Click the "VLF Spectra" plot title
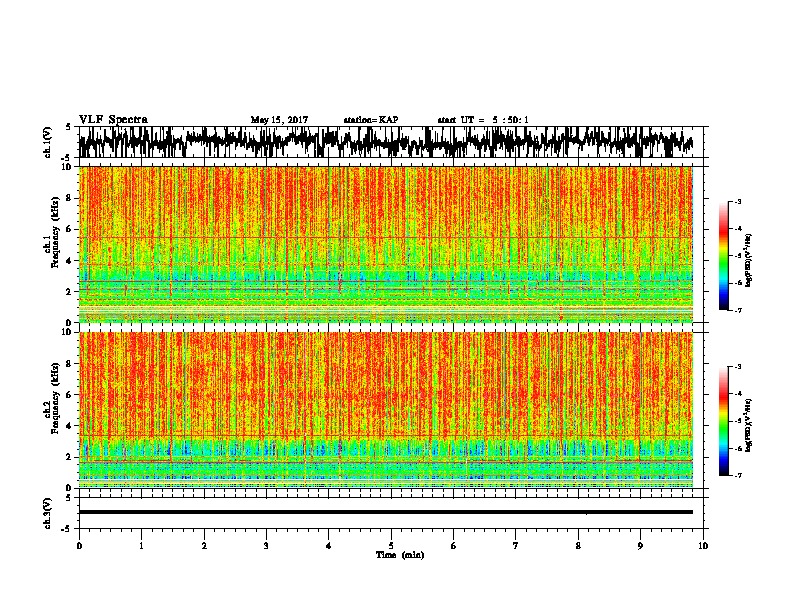This screenshot has width=792, height=612. pos(113,120)
